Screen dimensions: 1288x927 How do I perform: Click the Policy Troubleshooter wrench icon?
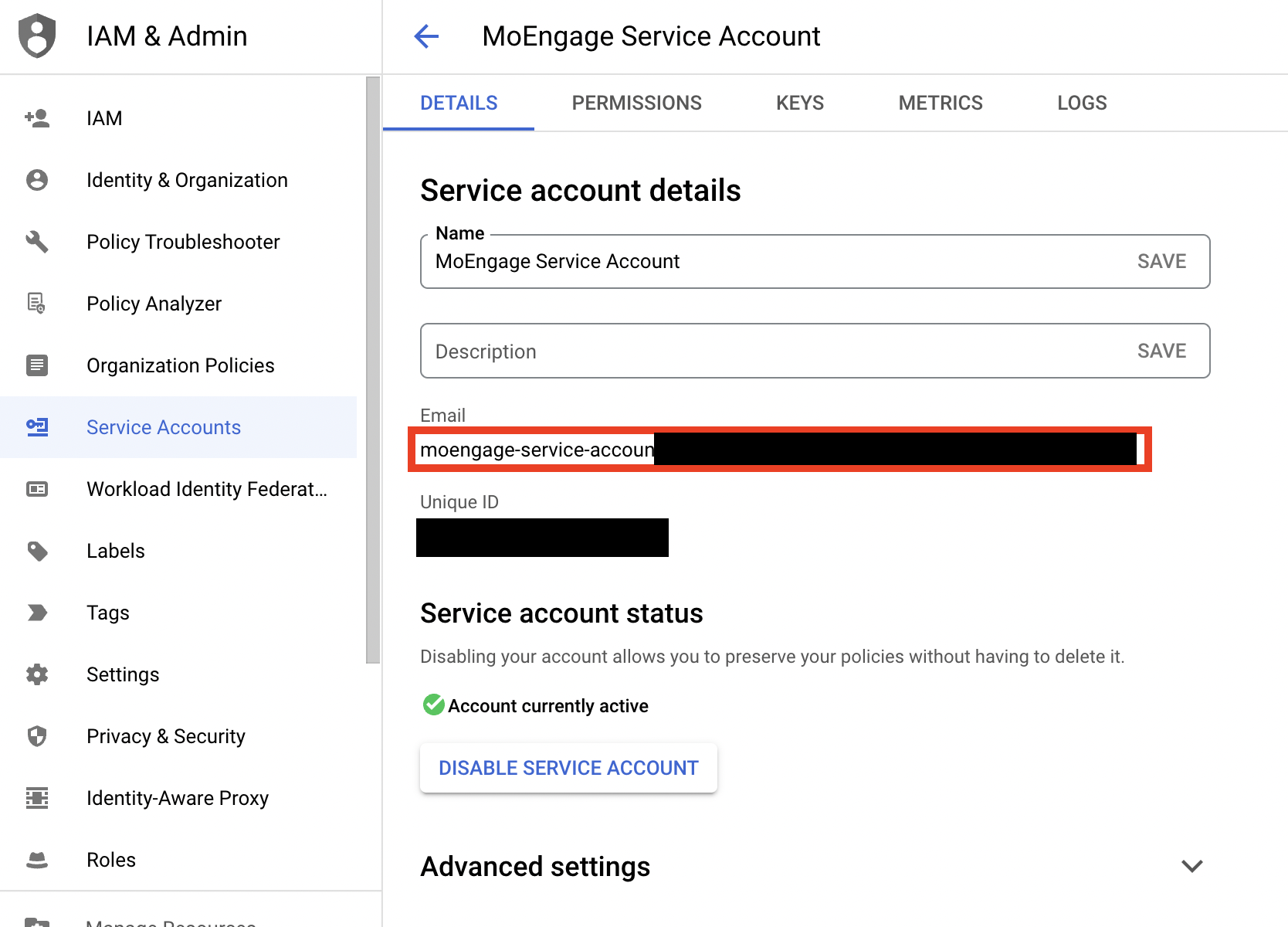(37, 242)
